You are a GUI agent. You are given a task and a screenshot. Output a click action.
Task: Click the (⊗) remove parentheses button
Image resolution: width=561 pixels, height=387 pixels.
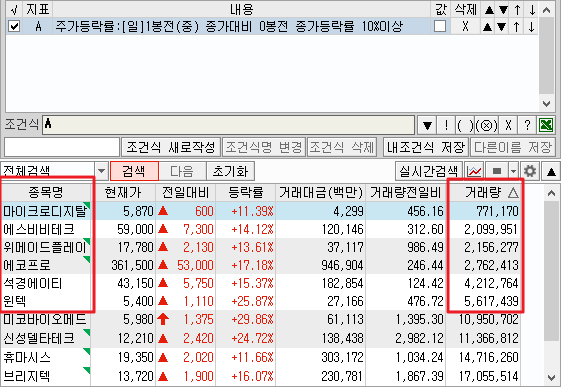487,126
